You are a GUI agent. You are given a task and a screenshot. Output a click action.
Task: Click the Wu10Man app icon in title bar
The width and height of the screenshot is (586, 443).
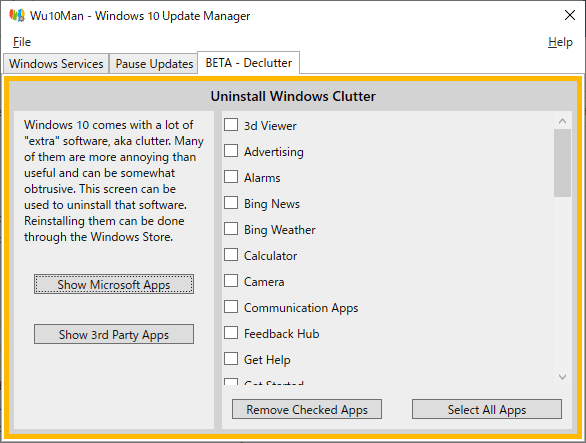17,16
